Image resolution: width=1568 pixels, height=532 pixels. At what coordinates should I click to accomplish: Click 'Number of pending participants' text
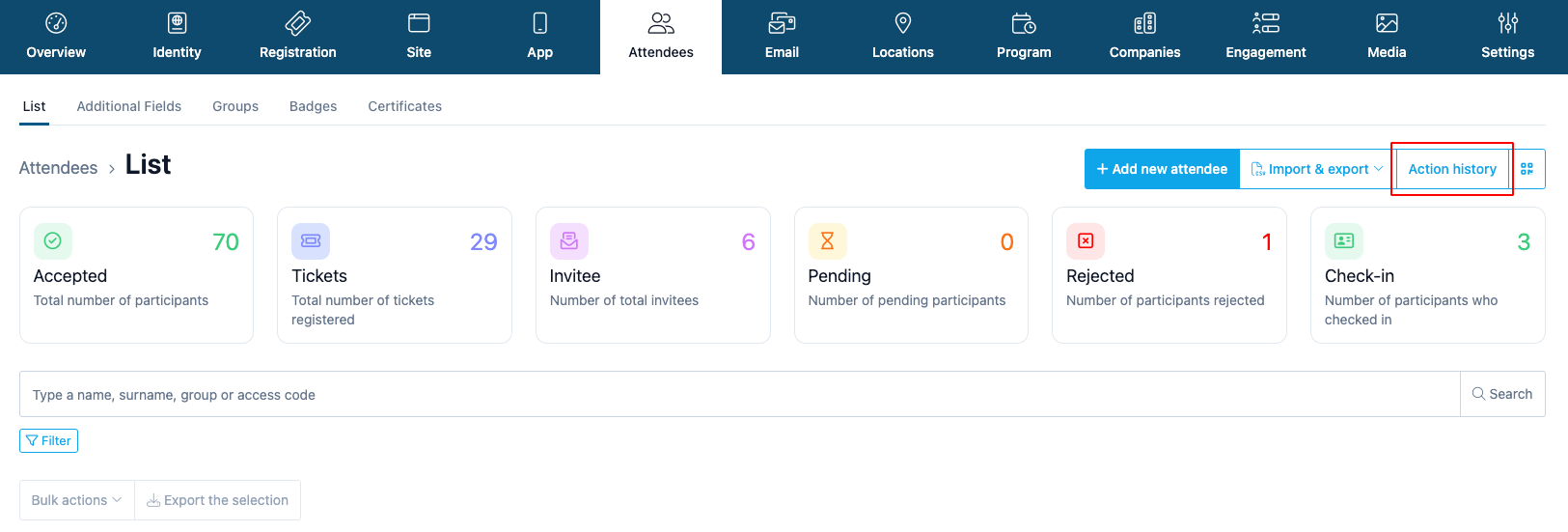907,300
